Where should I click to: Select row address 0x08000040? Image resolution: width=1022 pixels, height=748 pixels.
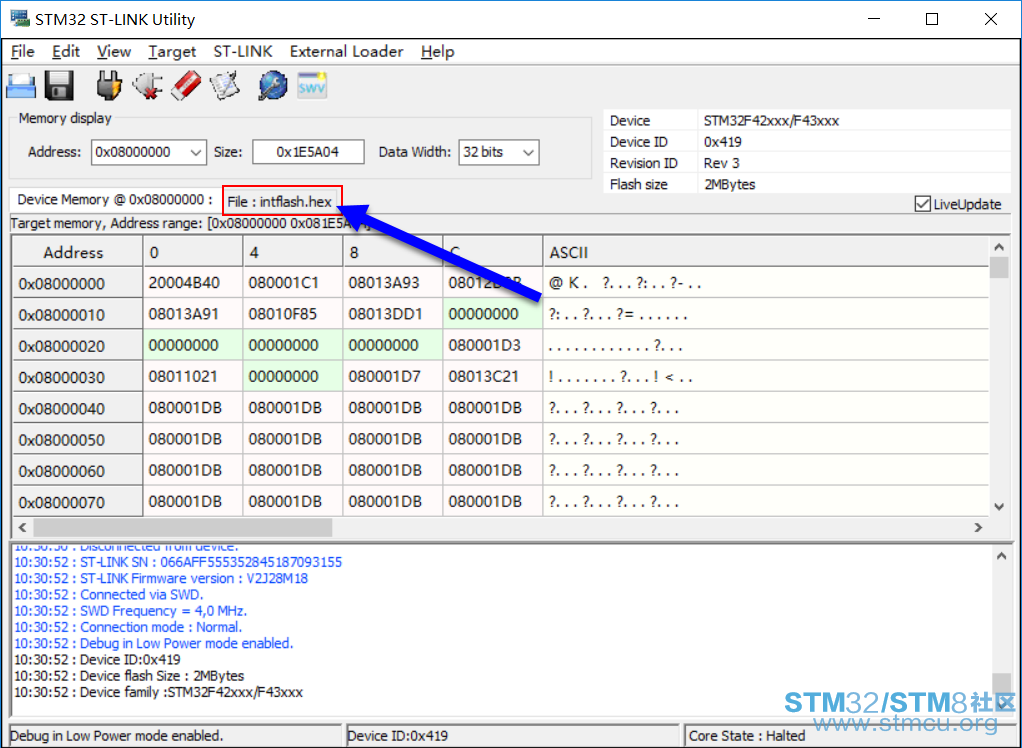click(78, 409)
